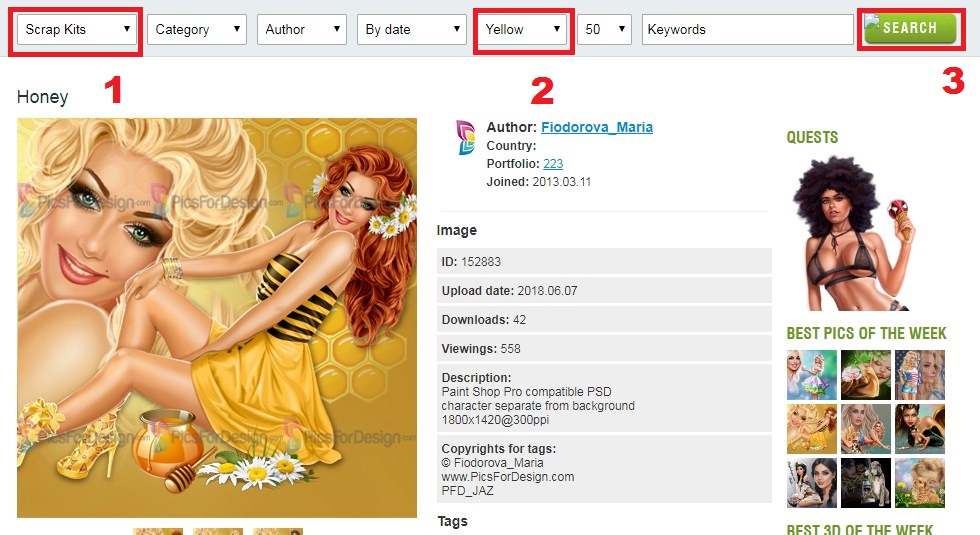Click the Joined: 2013.03.11 text

(x=539, y=182)
